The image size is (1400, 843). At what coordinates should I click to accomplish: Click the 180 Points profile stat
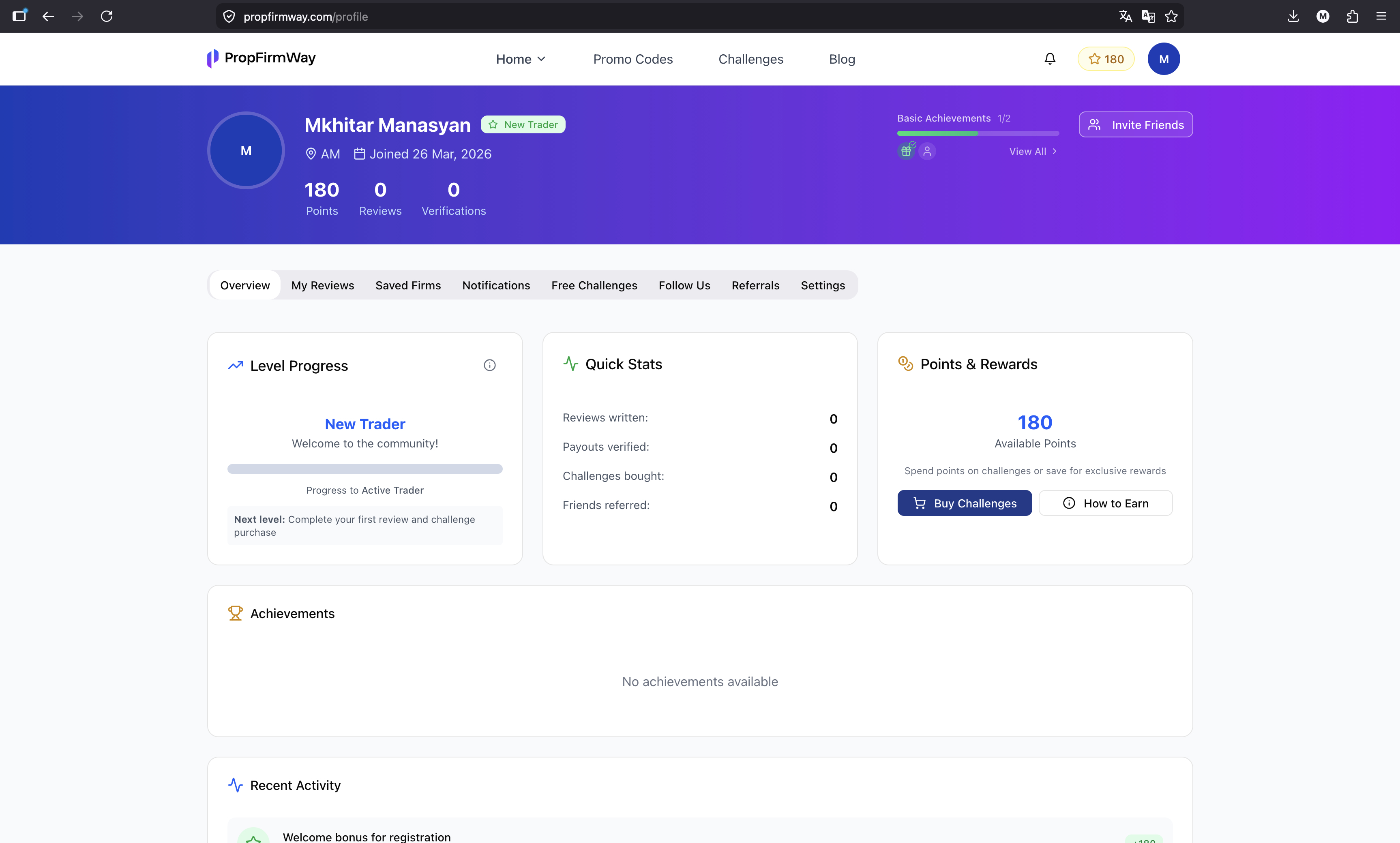[x=322, y=198]
